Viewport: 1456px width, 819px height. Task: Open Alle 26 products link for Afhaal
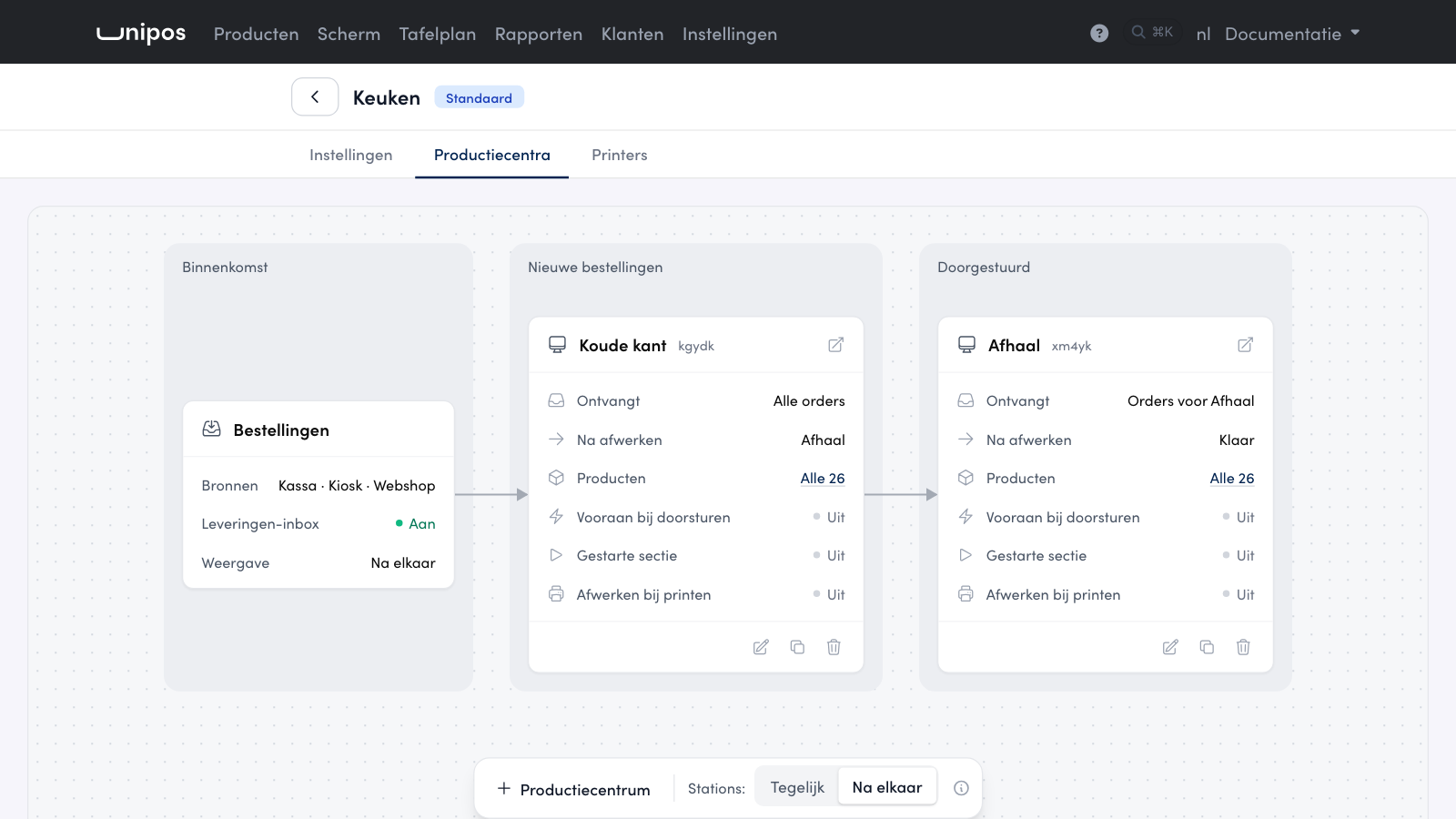1232,478
